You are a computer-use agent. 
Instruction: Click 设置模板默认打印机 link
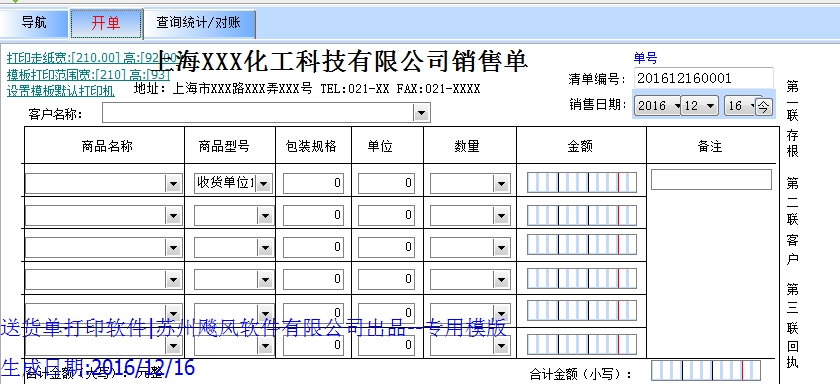(x=61, y=91)
